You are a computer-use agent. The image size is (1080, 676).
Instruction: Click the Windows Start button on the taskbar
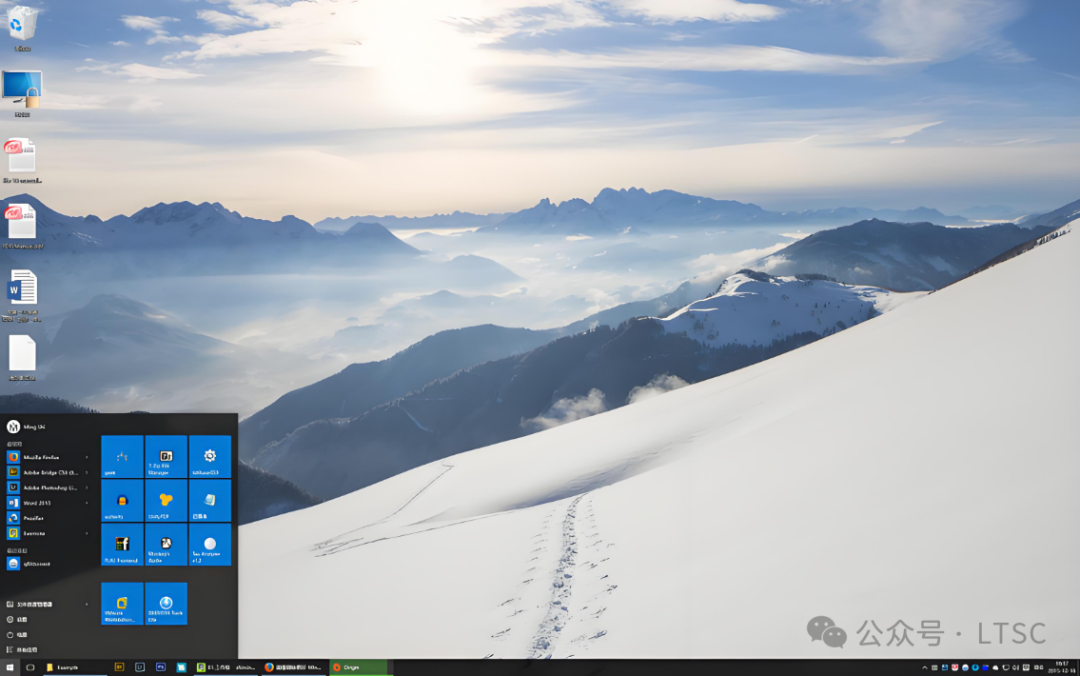(10, 667)
